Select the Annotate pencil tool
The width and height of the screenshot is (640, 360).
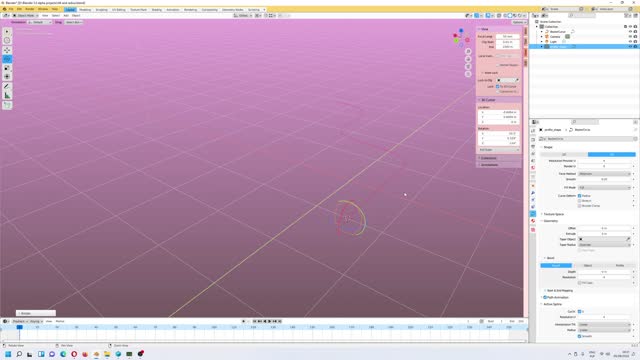tap(7, 87)
